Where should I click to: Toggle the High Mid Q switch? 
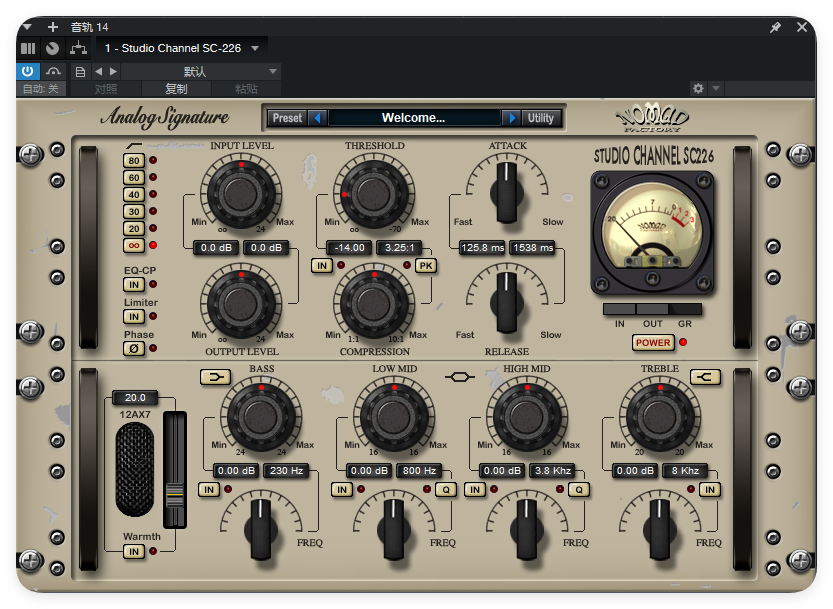click(x=579, y=490)
